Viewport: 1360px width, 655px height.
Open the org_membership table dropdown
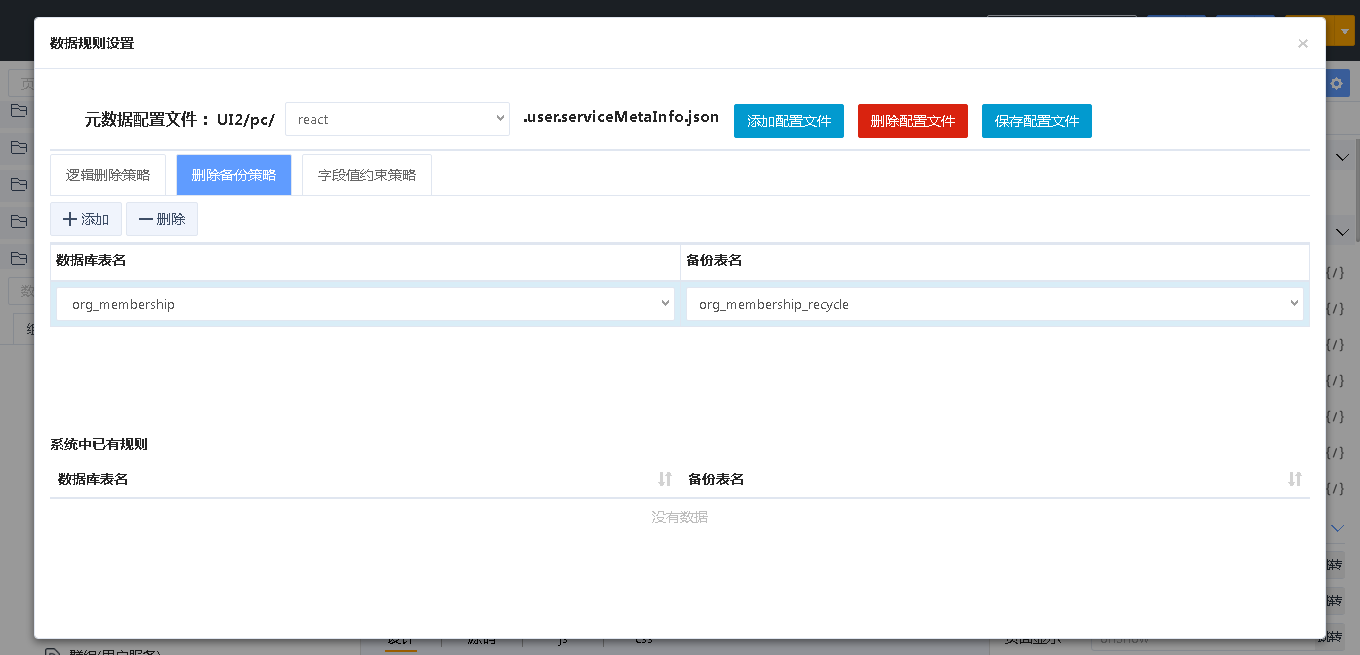coord(365,304)
